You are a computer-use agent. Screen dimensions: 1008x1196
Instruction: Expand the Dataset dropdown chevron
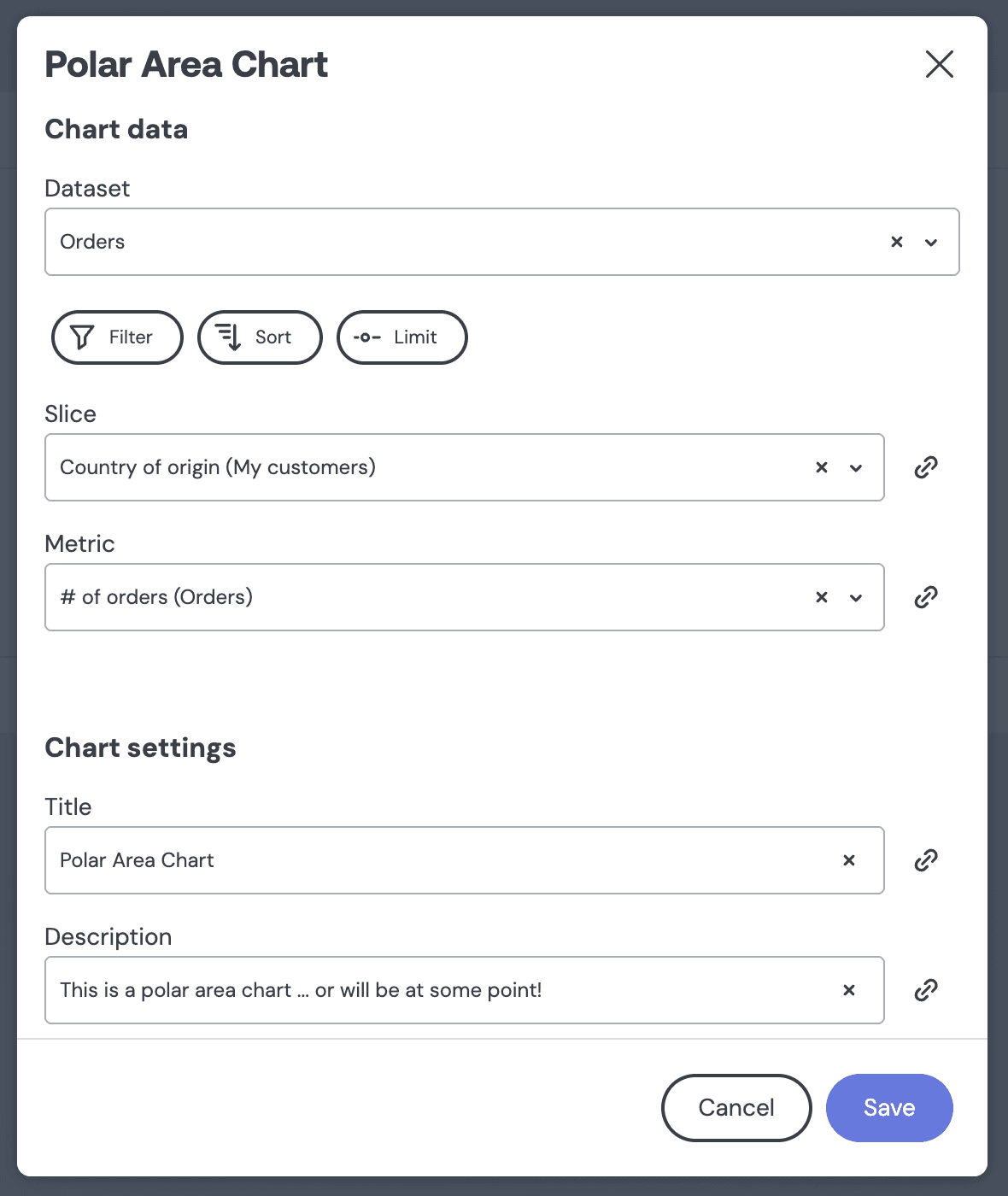click(931, 243)
